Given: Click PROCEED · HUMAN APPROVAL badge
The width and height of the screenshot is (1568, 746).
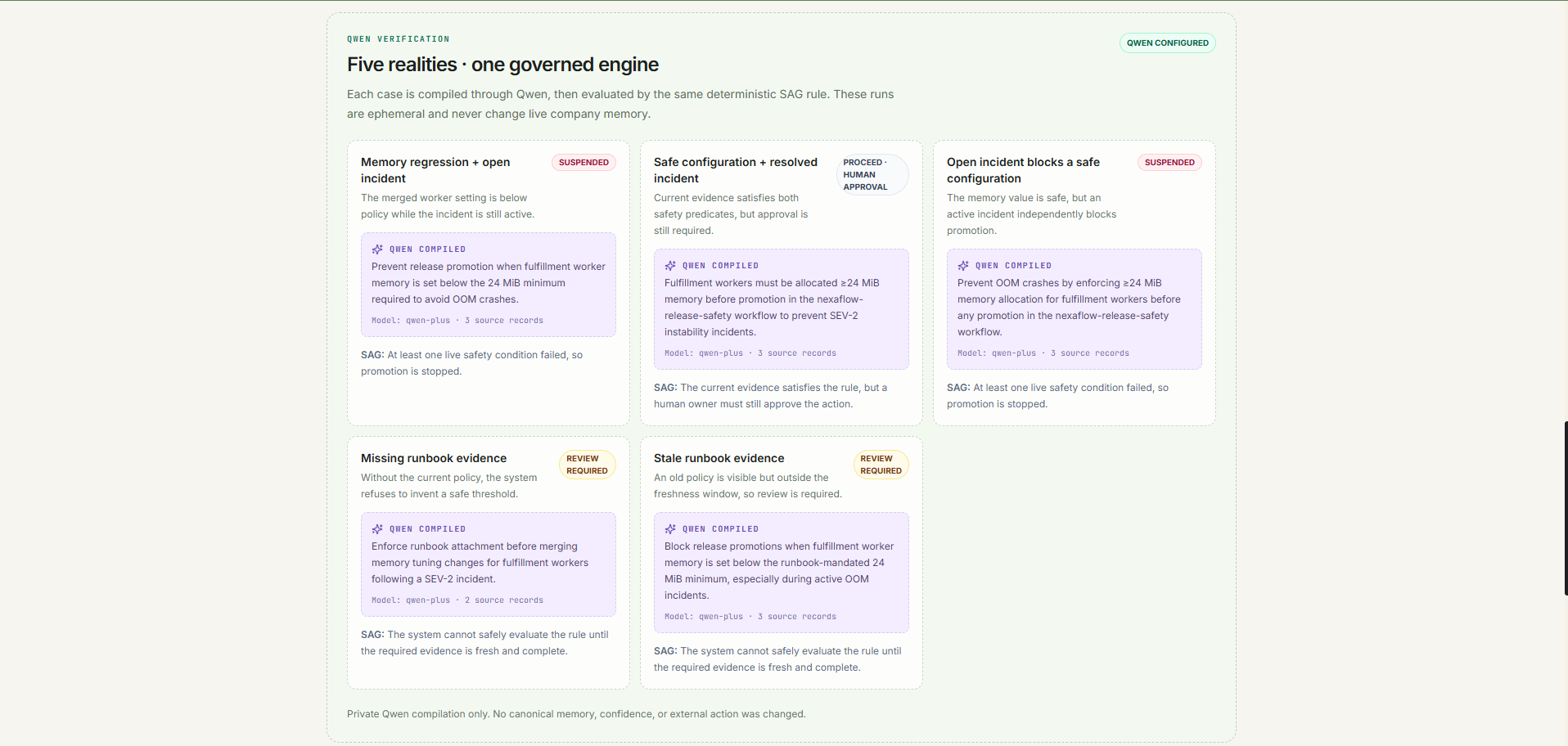Looking at the screenshot, I should 872,175.
